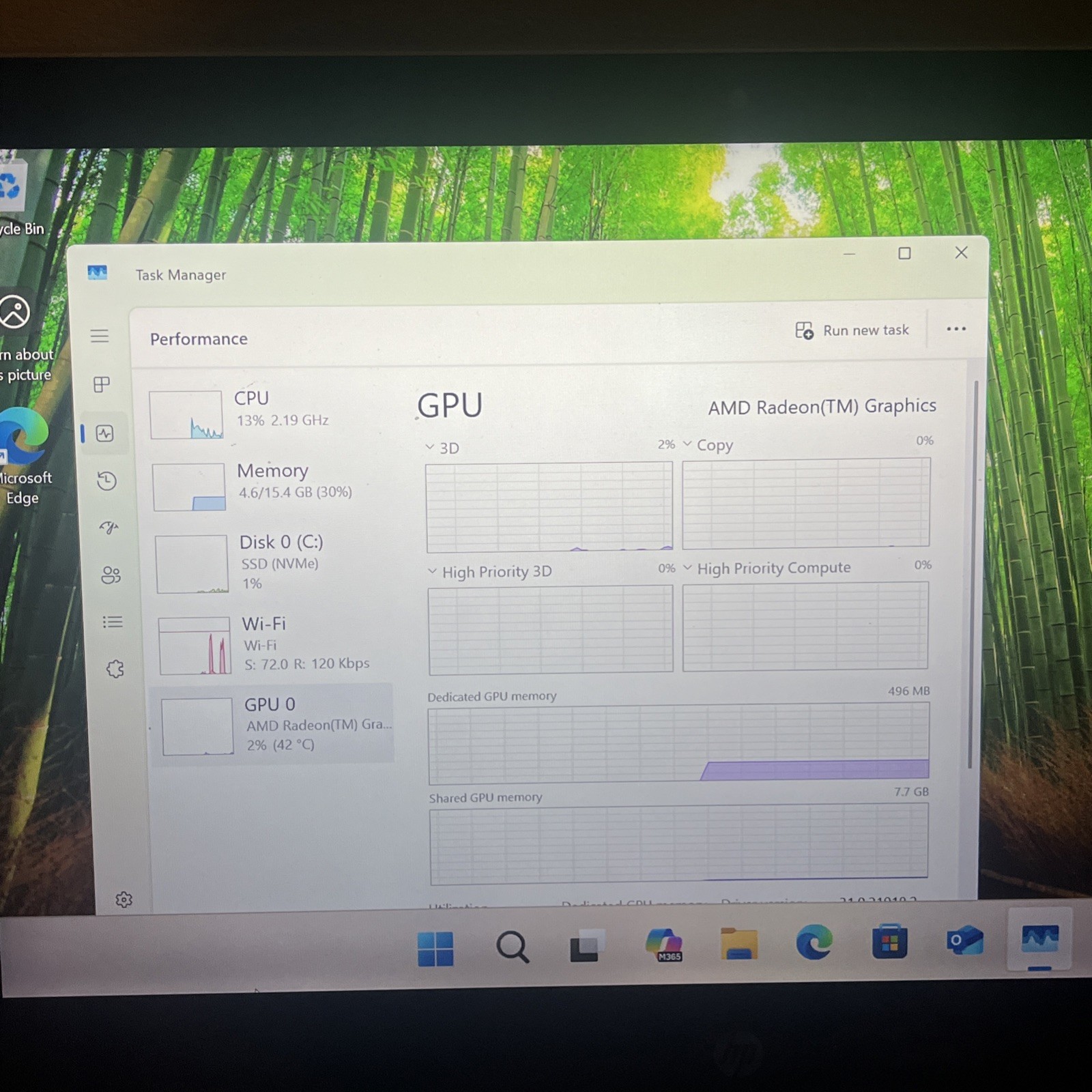
Task: Select the GPU 0 performance item
Action: (x=273, y=725)
